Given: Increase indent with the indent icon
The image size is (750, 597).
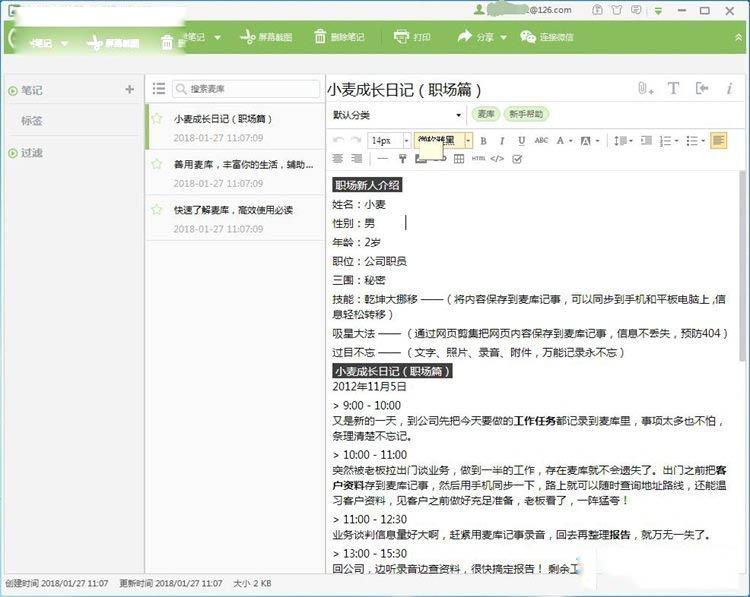Looking at the screenshot, I should (646, 140).
